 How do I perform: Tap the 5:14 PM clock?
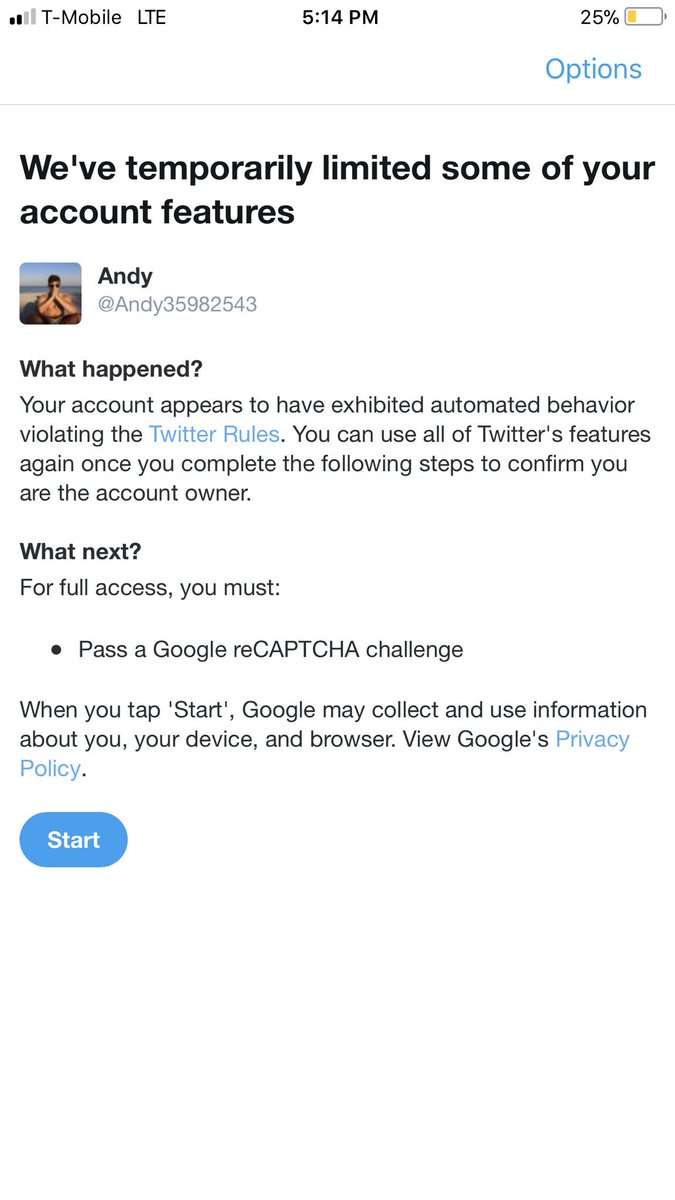[x=340, y=17]
